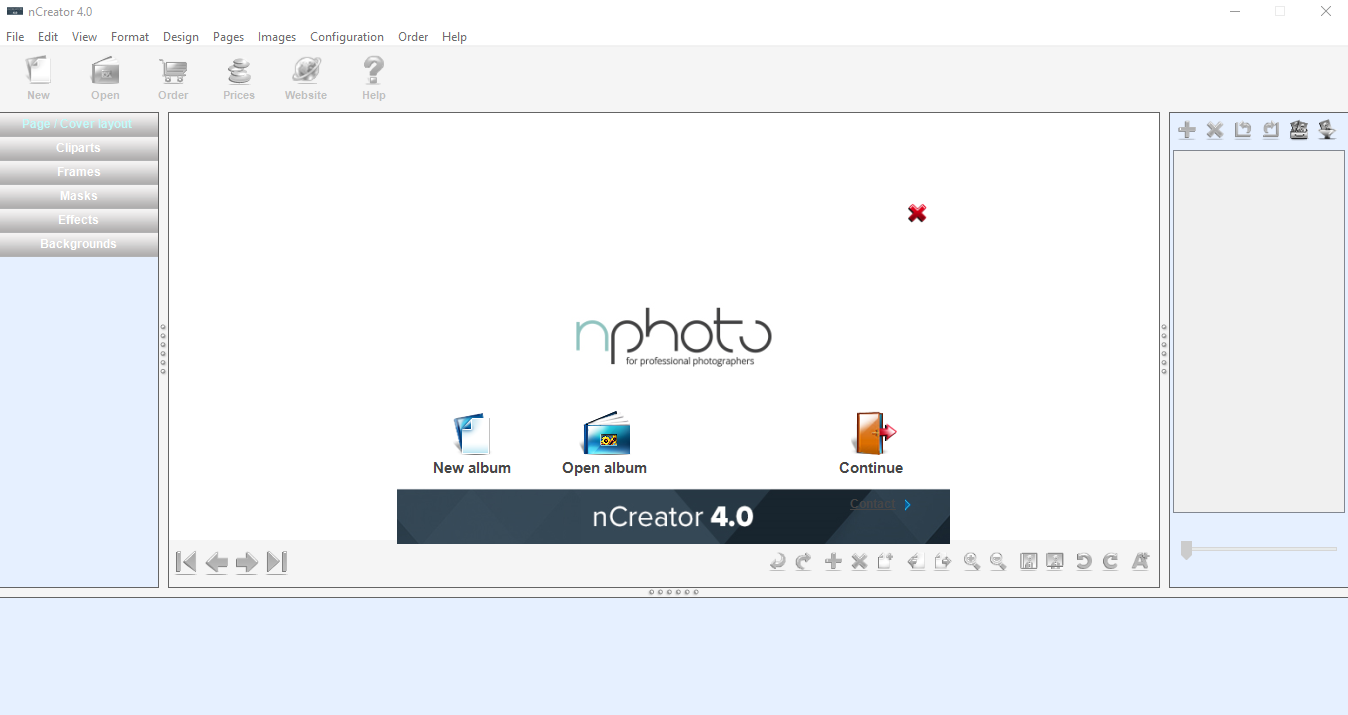1348x715 pixels.
Task: Expand the Cliparts section
Action: tap(79, 148)
